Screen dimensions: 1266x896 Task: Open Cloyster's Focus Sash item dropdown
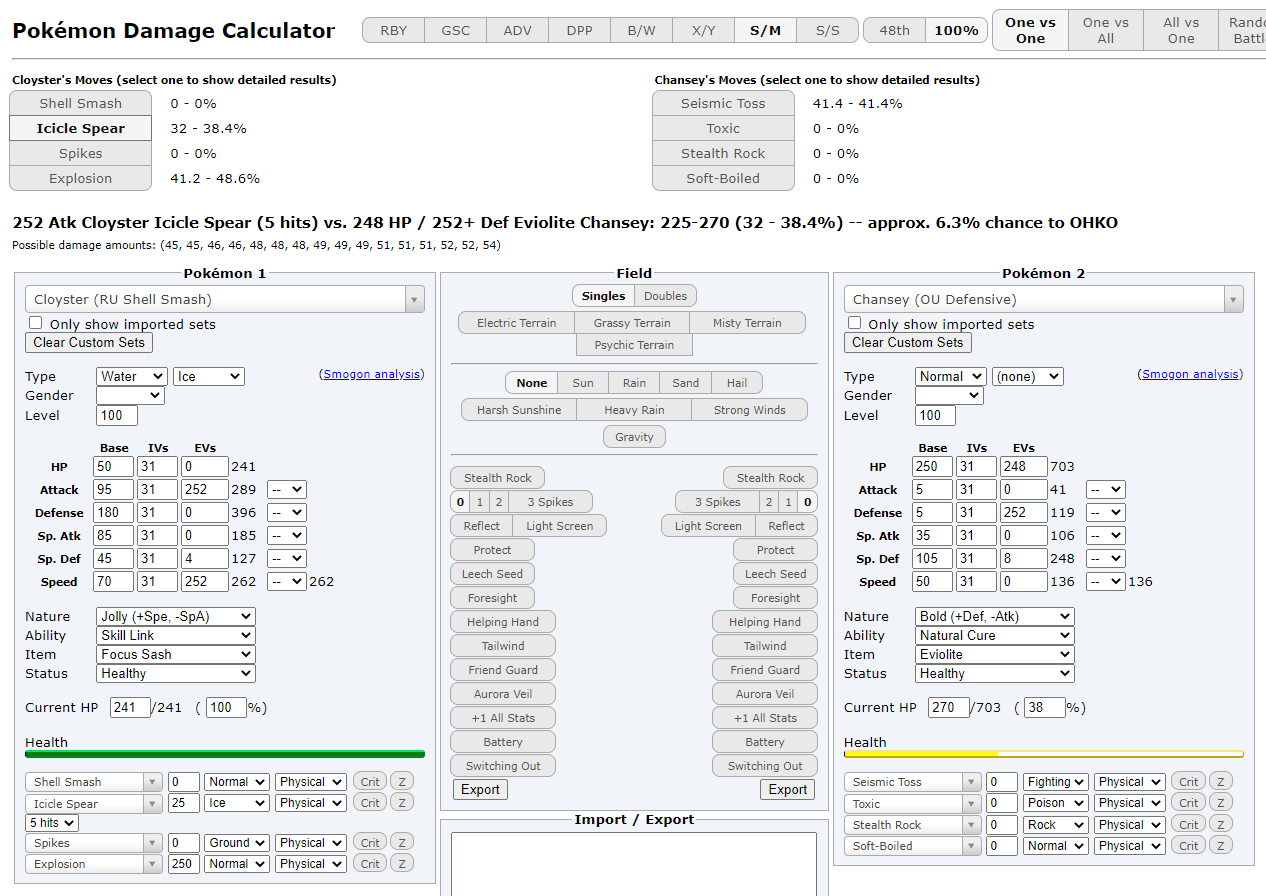point(176,655)
